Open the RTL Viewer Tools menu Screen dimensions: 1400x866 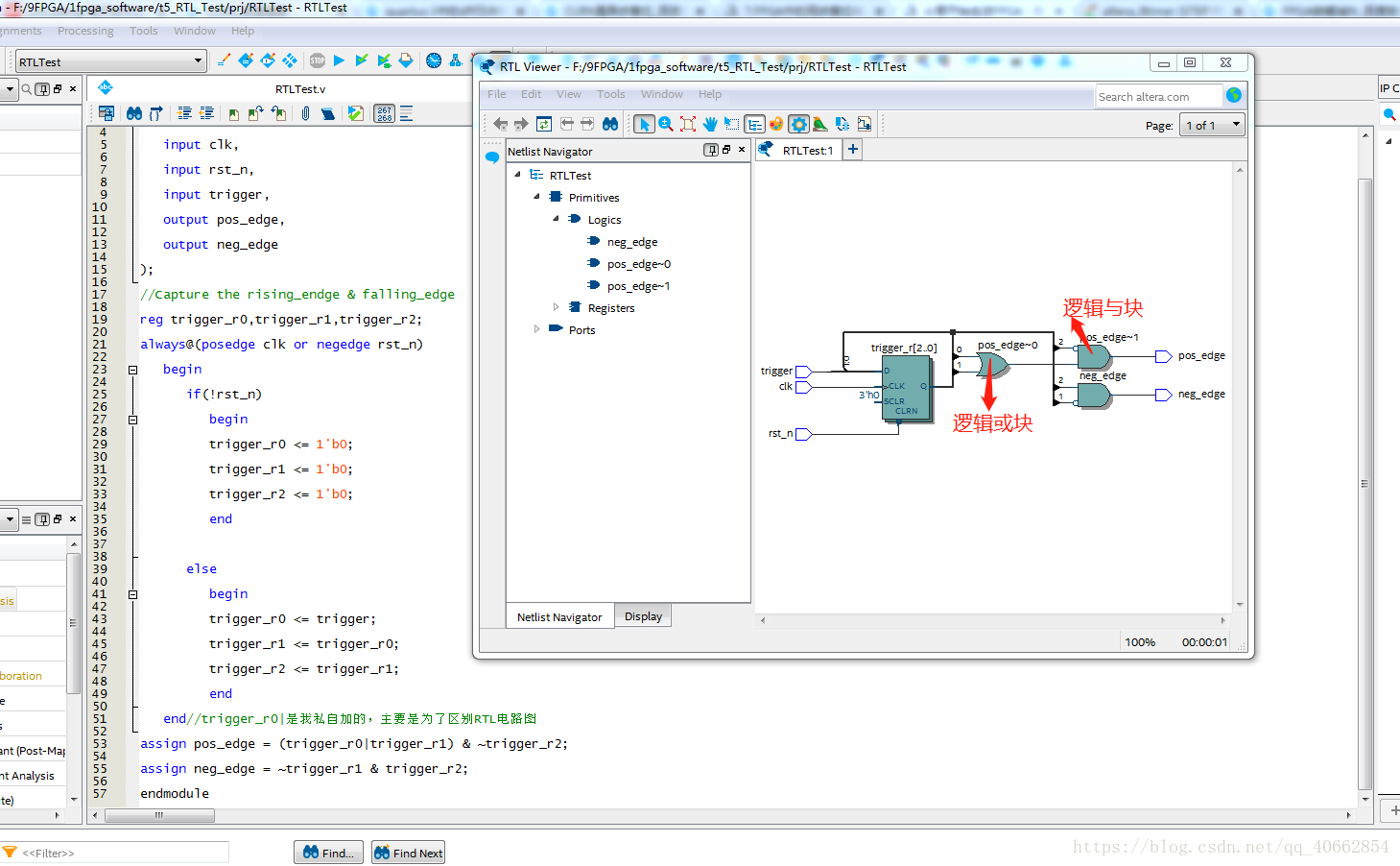coord(610,94)
